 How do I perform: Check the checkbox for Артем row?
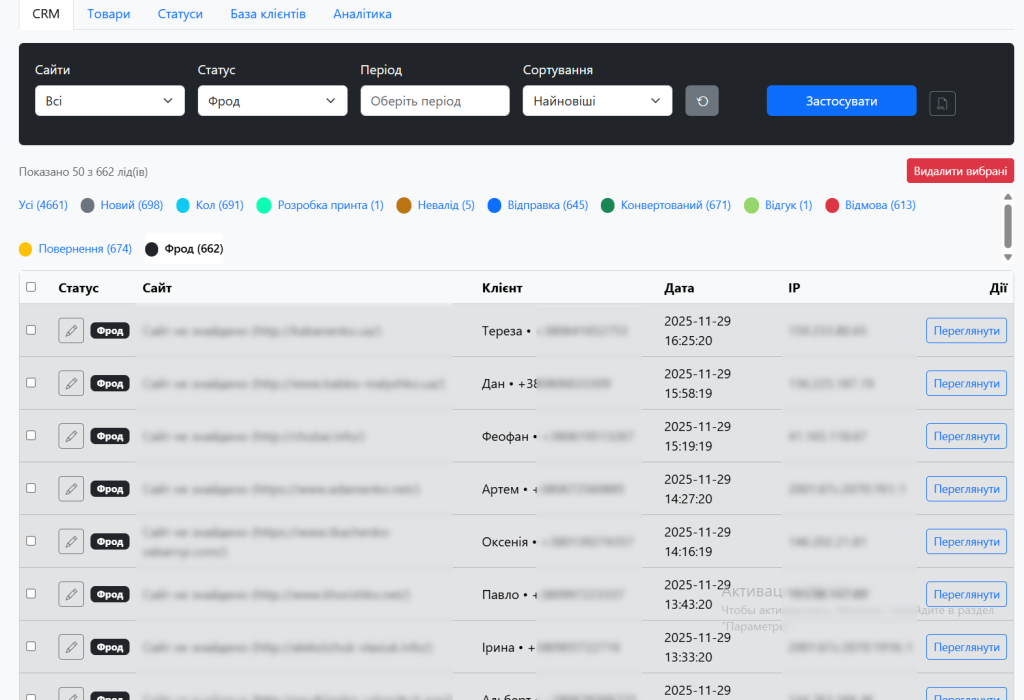31,488
